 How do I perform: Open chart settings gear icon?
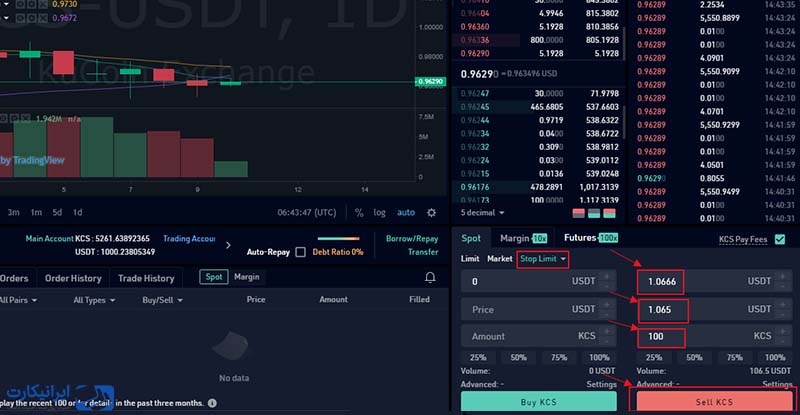click(432, 212)
